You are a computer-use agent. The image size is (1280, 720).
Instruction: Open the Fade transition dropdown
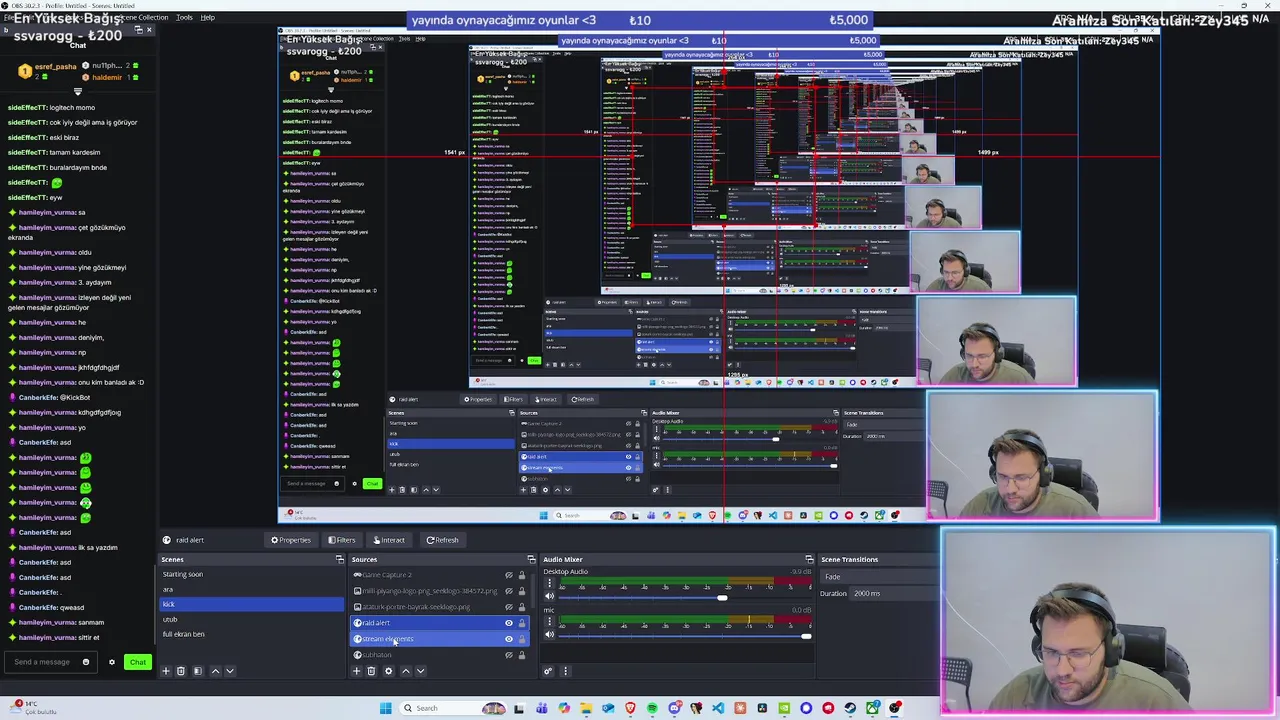point(878,576)
